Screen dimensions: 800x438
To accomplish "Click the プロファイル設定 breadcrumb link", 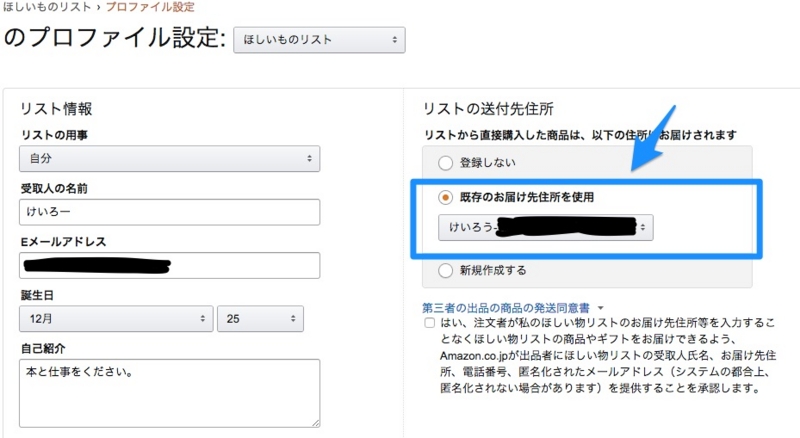I will [x=150, y=7].
